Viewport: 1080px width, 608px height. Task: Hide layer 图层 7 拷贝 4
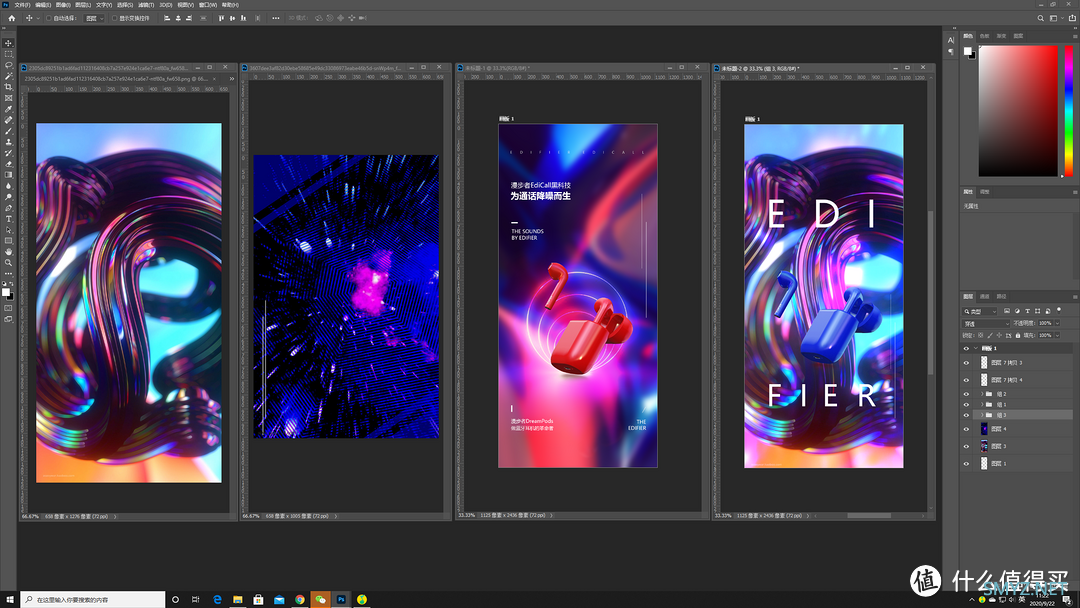click(966, 380)
